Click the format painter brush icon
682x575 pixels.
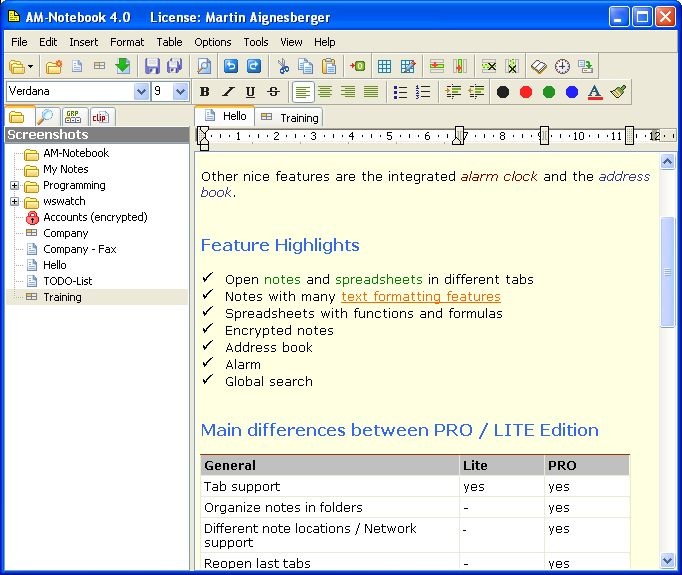coord(619,92)
